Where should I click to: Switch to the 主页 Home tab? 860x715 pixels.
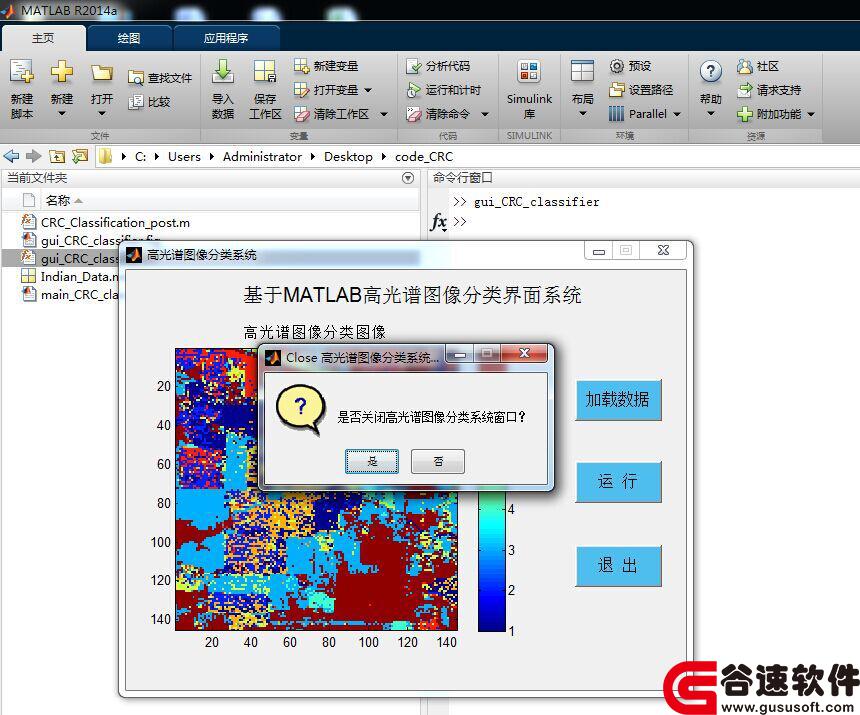click(x=43, y=38)
